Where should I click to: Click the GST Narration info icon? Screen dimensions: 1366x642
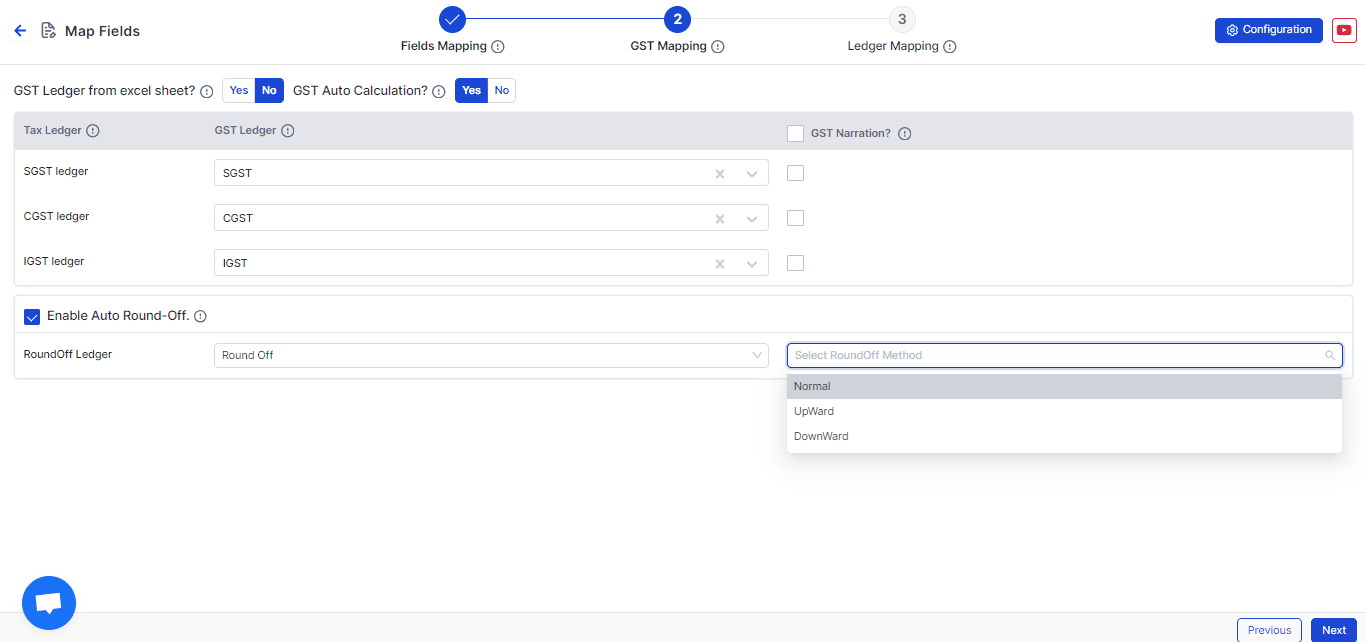(905, 134)
